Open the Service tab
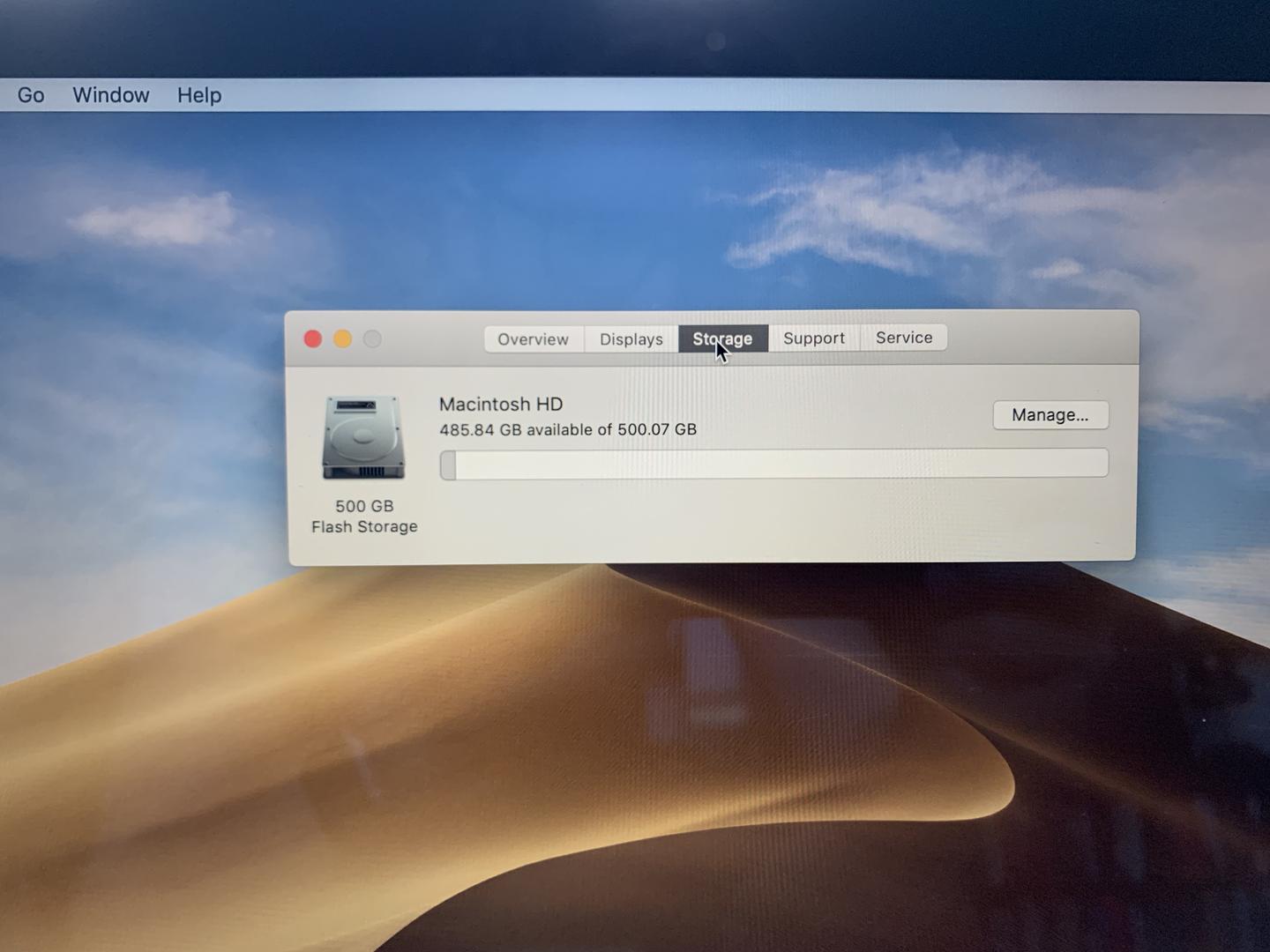 click(x=904, y=338)
